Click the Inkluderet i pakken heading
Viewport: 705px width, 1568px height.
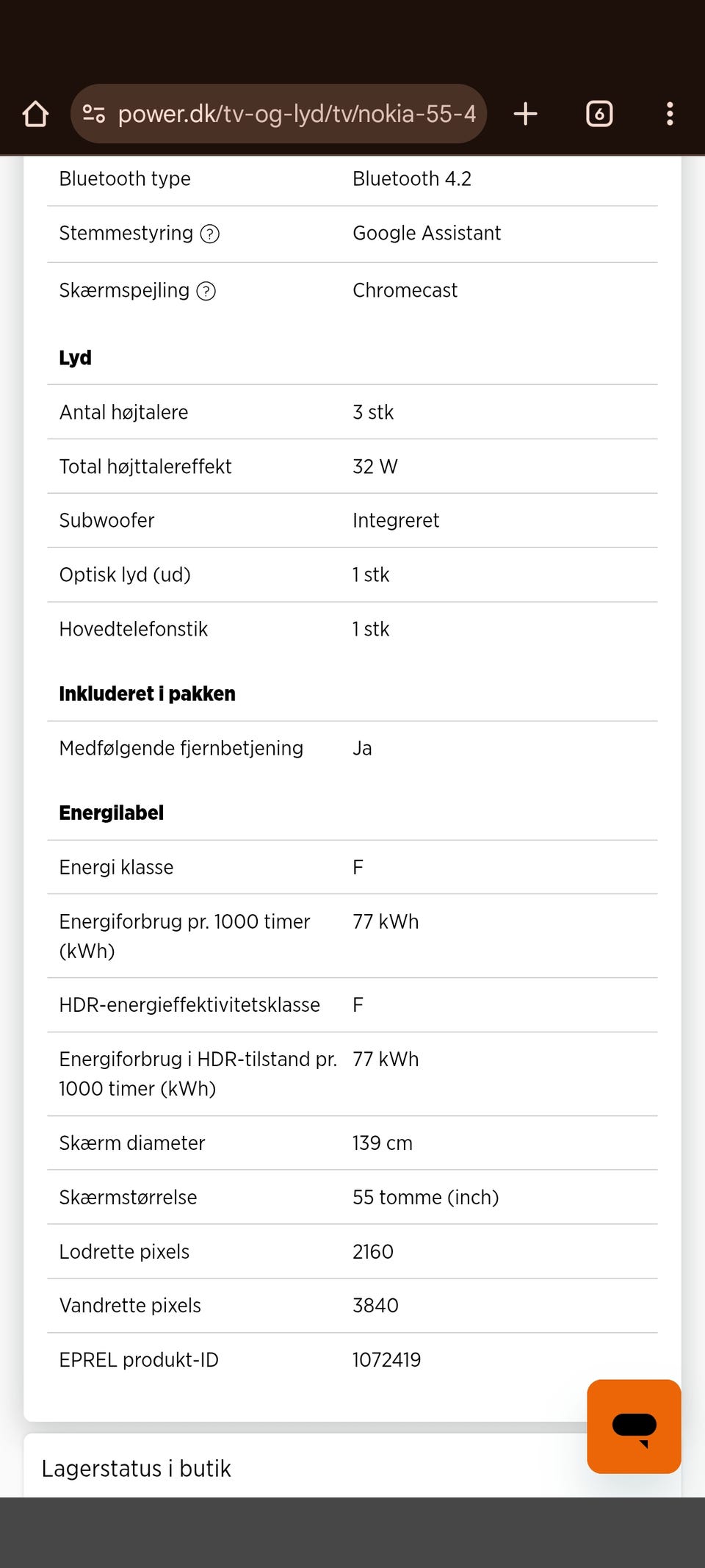[148, 694]
